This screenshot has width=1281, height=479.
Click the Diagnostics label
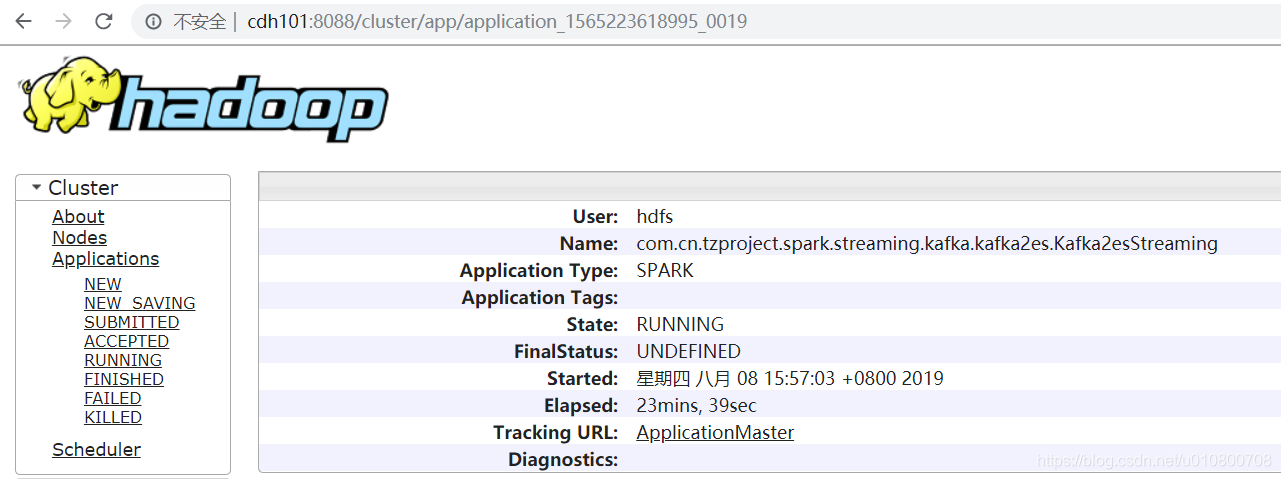tap(563, 460)
